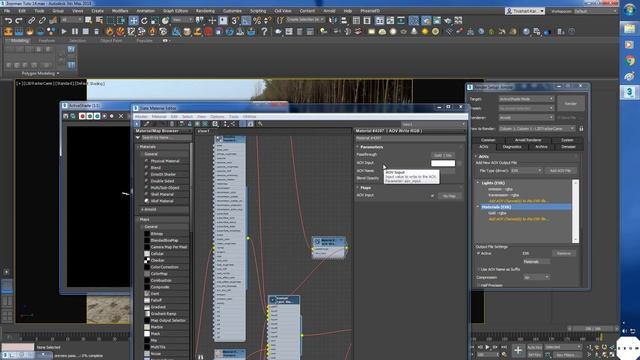Collapse the Materials (EXR) tree group
Image resolution: width=640 pixels, height=360 pixels.
pos(478,207)
